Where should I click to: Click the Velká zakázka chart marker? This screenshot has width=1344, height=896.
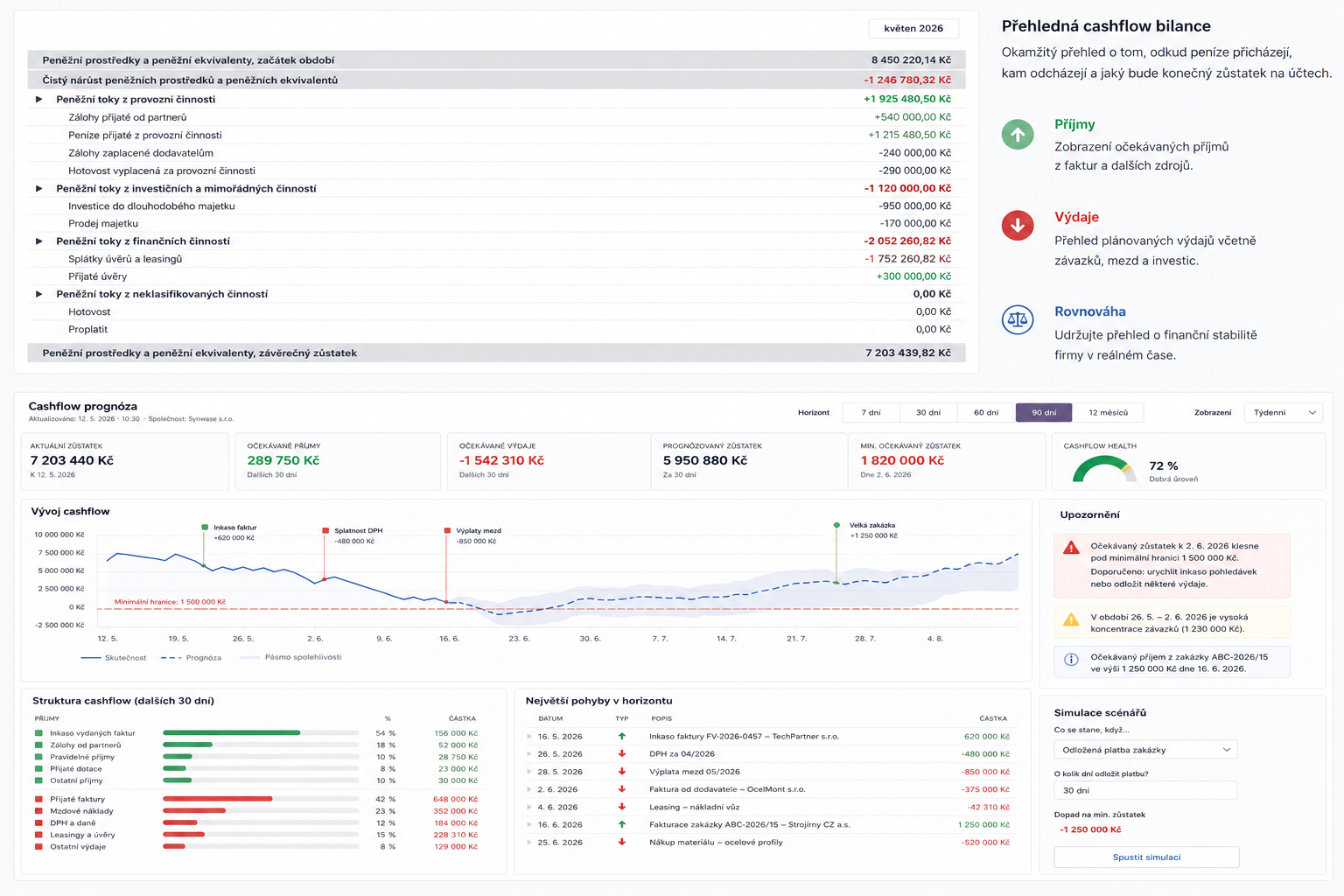click(836, 525)
